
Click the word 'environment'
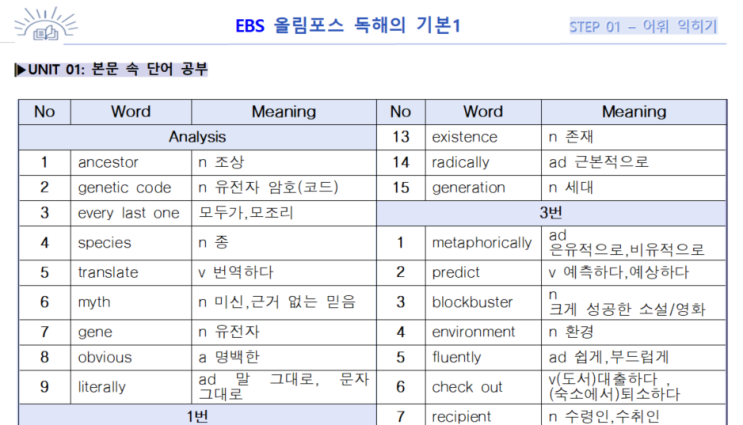[473, 332]
